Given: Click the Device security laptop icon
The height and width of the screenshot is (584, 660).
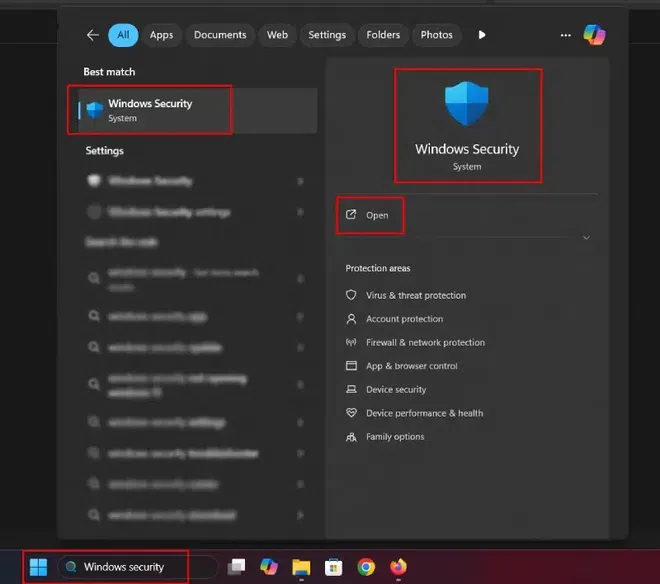Looking at the screenshot, I should (x=351, y=389).
